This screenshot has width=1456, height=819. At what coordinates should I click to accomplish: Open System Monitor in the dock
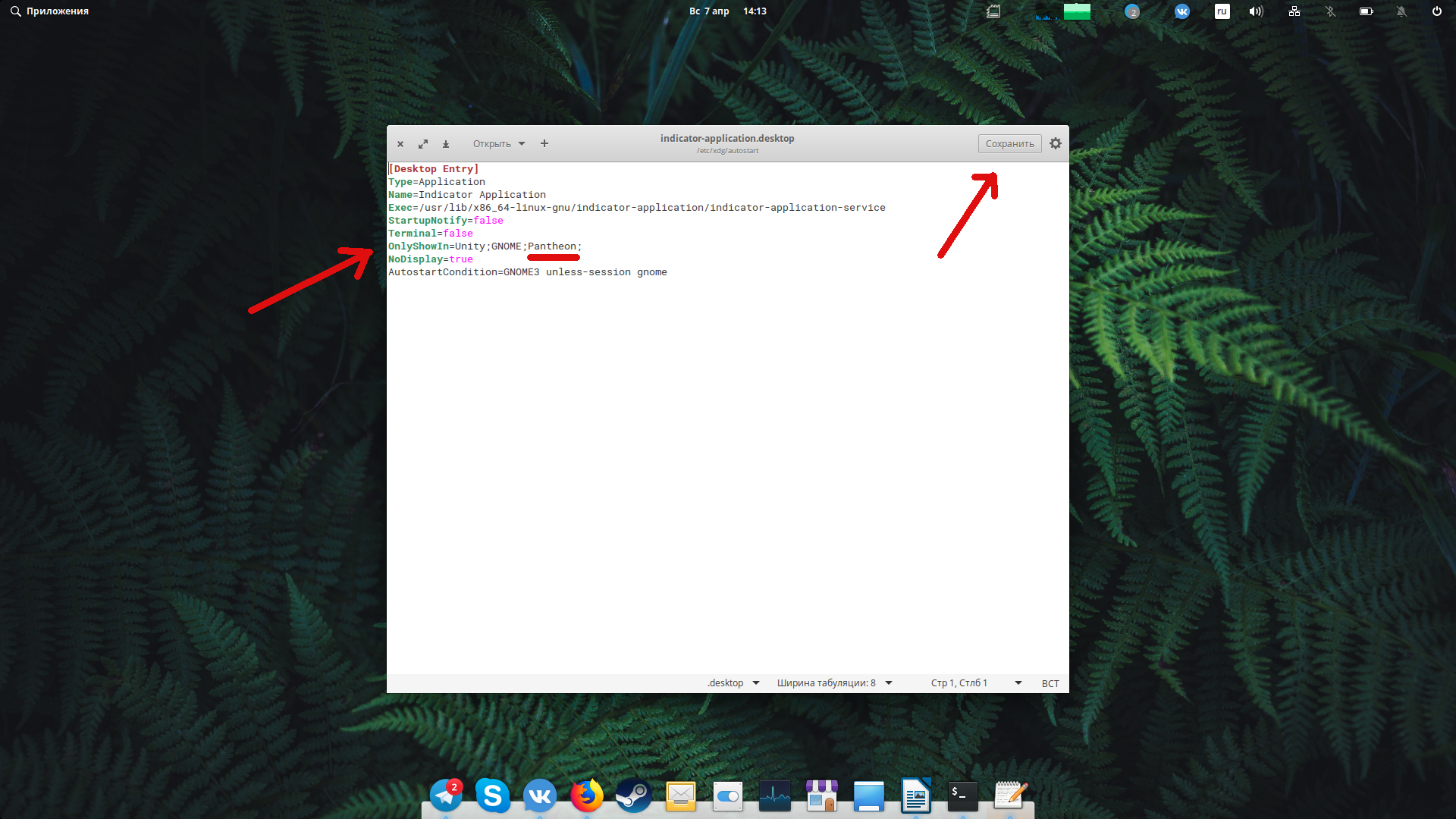point(775,796)
